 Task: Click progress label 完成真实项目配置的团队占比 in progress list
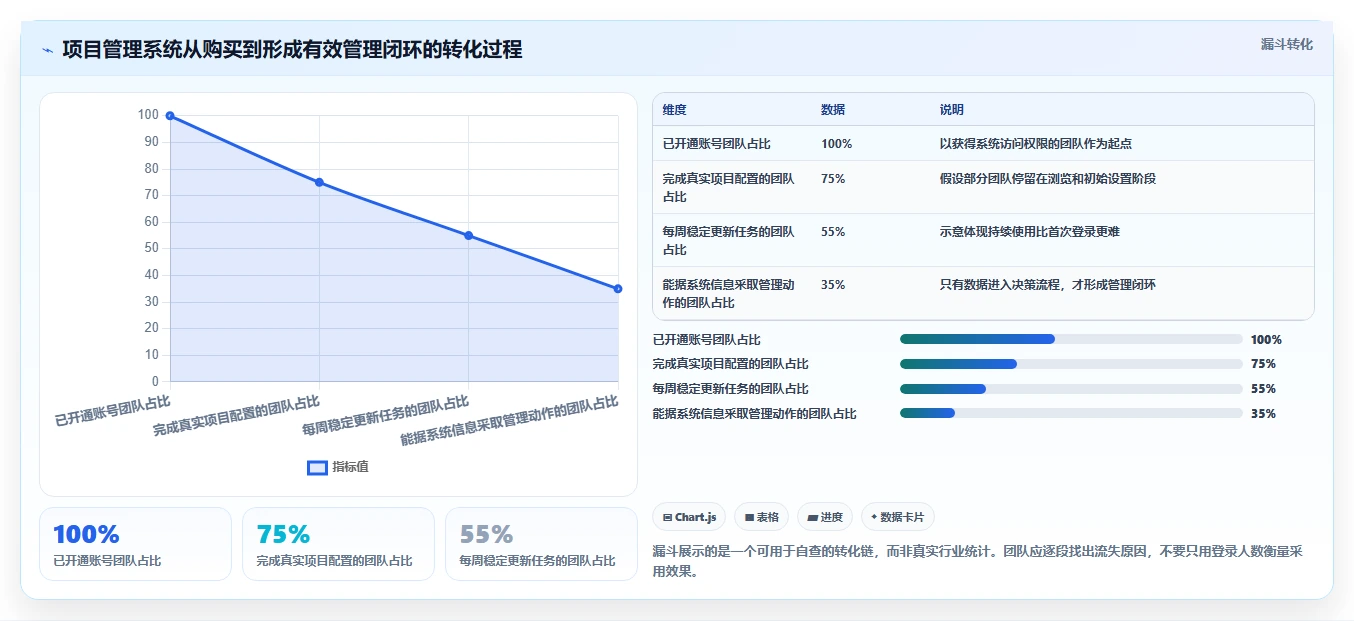coord(730,364)
